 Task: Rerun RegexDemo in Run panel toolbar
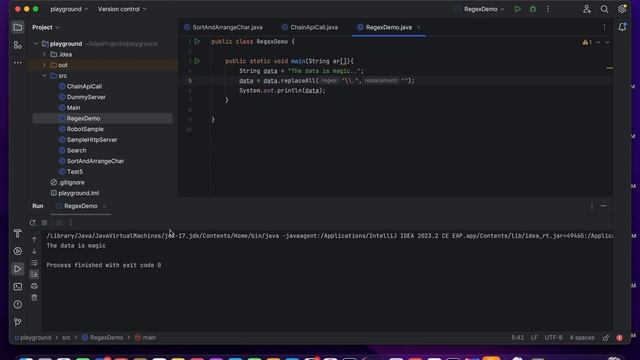click(33, 223)
